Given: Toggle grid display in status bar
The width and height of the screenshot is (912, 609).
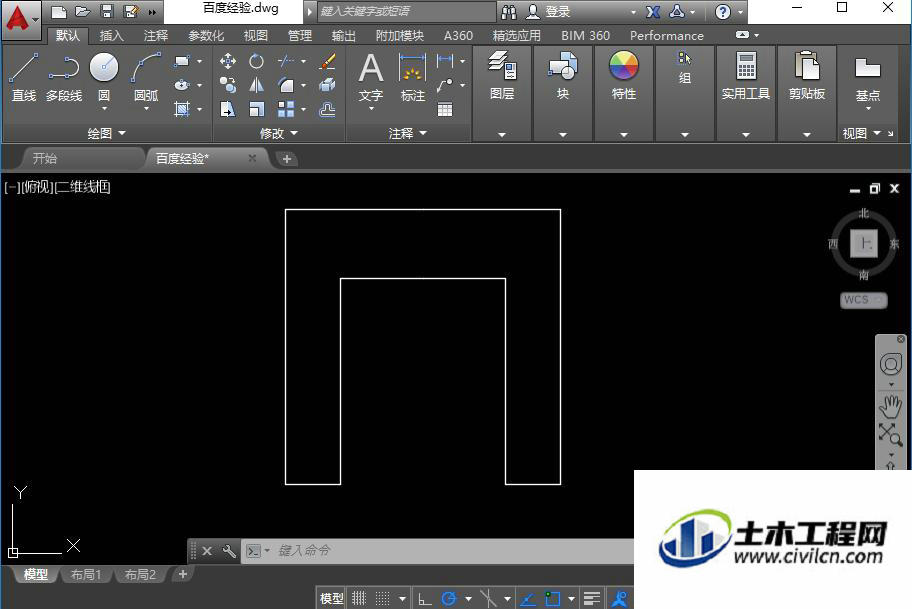Looking at the screenshot, I should tap(359, 598).
